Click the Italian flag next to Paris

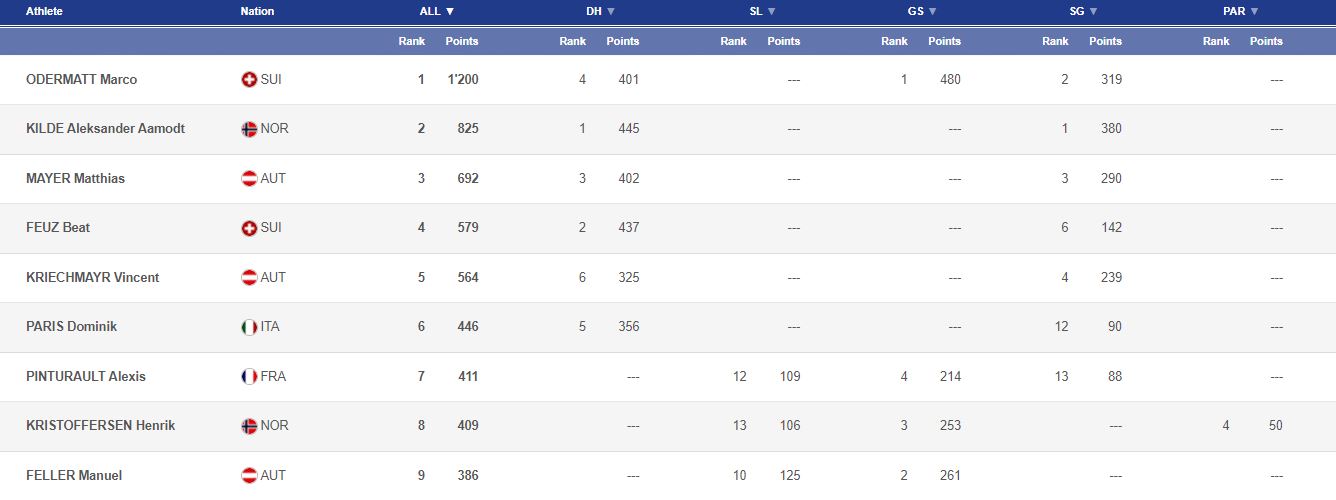click(249, 327)
